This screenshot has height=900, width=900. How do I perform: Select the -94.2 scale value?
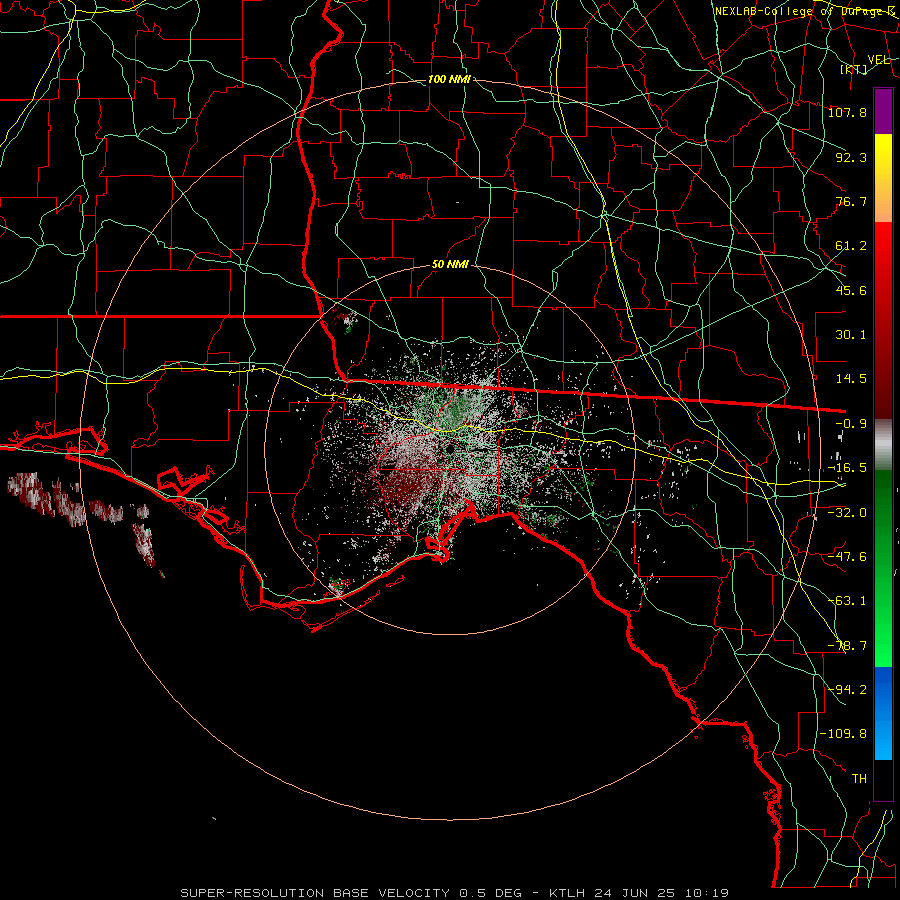click(847, 689)
